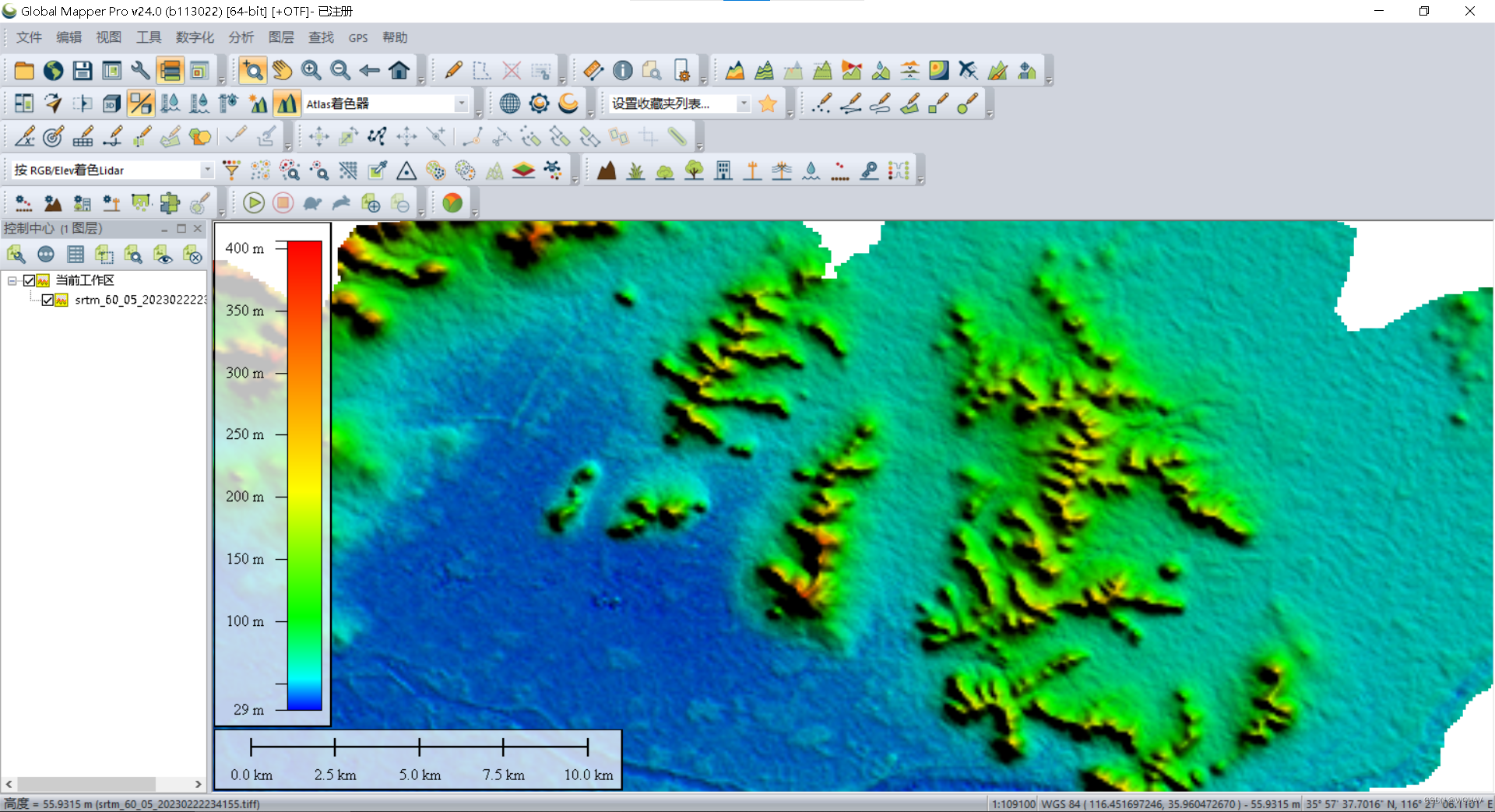Click the colorful pie chart sphere icon
1495x812 pixels.
tap(452, 203)
